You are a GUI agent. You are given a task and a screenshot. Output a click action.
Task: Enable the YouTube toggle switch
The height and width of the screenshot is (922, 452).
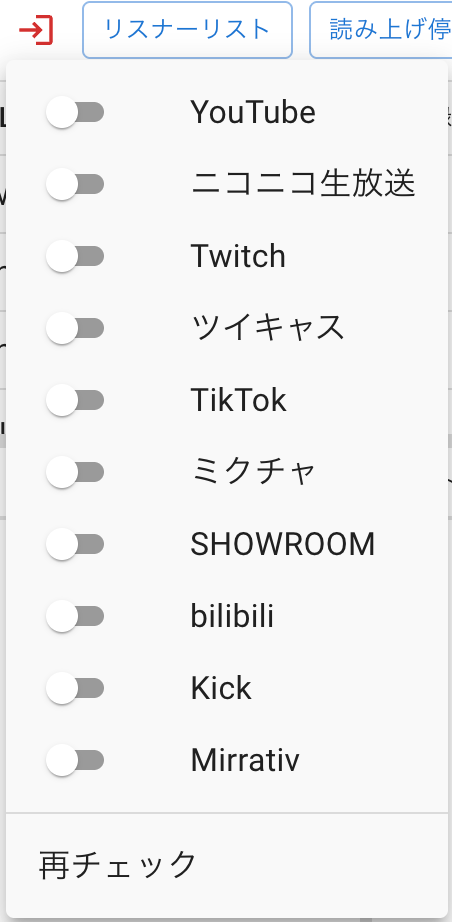[x=75, y=112]
